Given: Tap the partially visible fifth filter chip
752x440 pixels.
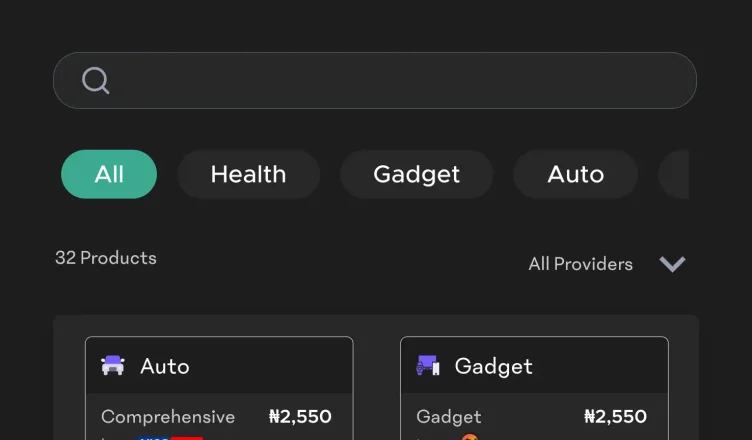Looking at the screenshot, I should 674,174.
